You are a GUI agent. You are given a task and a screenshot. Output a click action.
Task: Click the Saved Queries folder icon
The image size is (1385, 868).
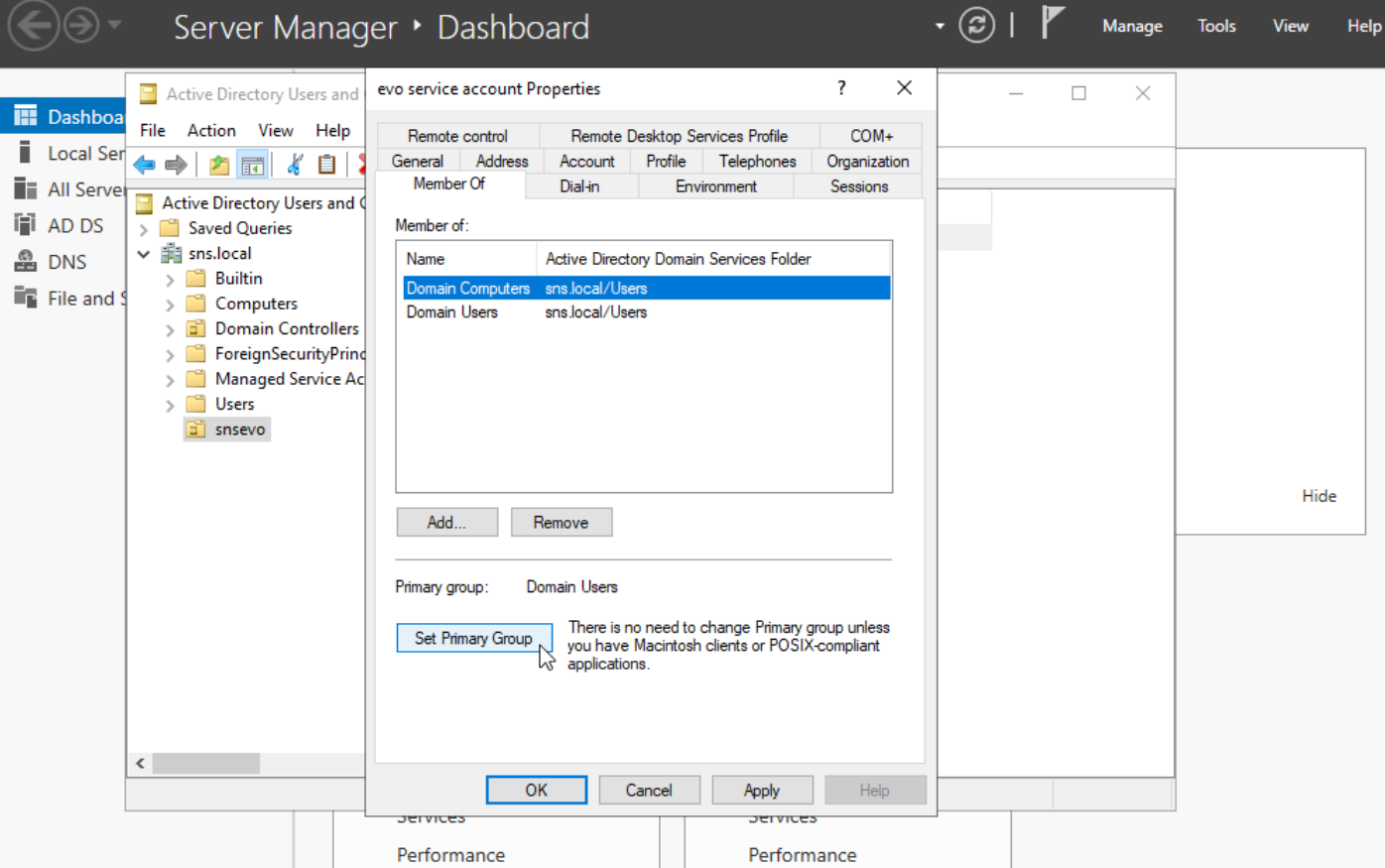[170, 228]
